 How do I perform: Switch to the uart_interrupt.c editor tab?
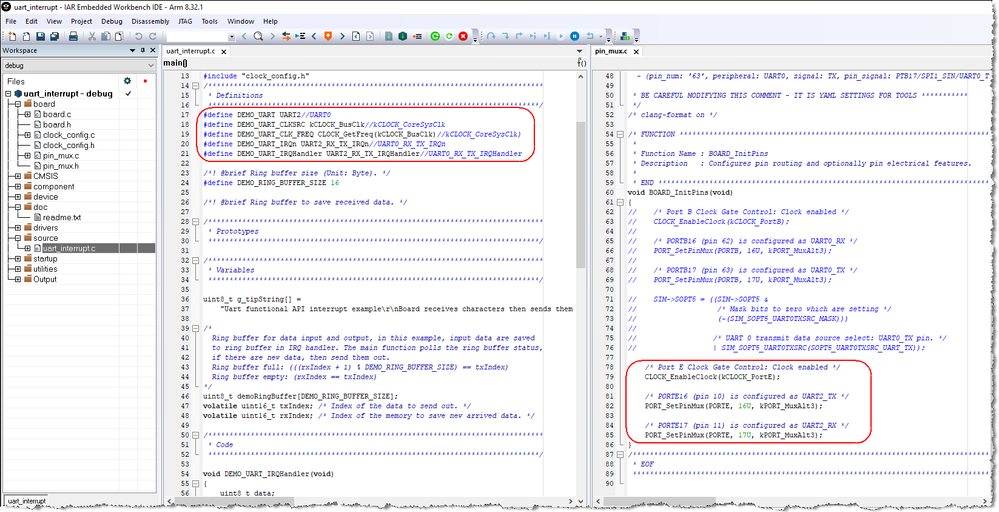click(x=190, y=51)
